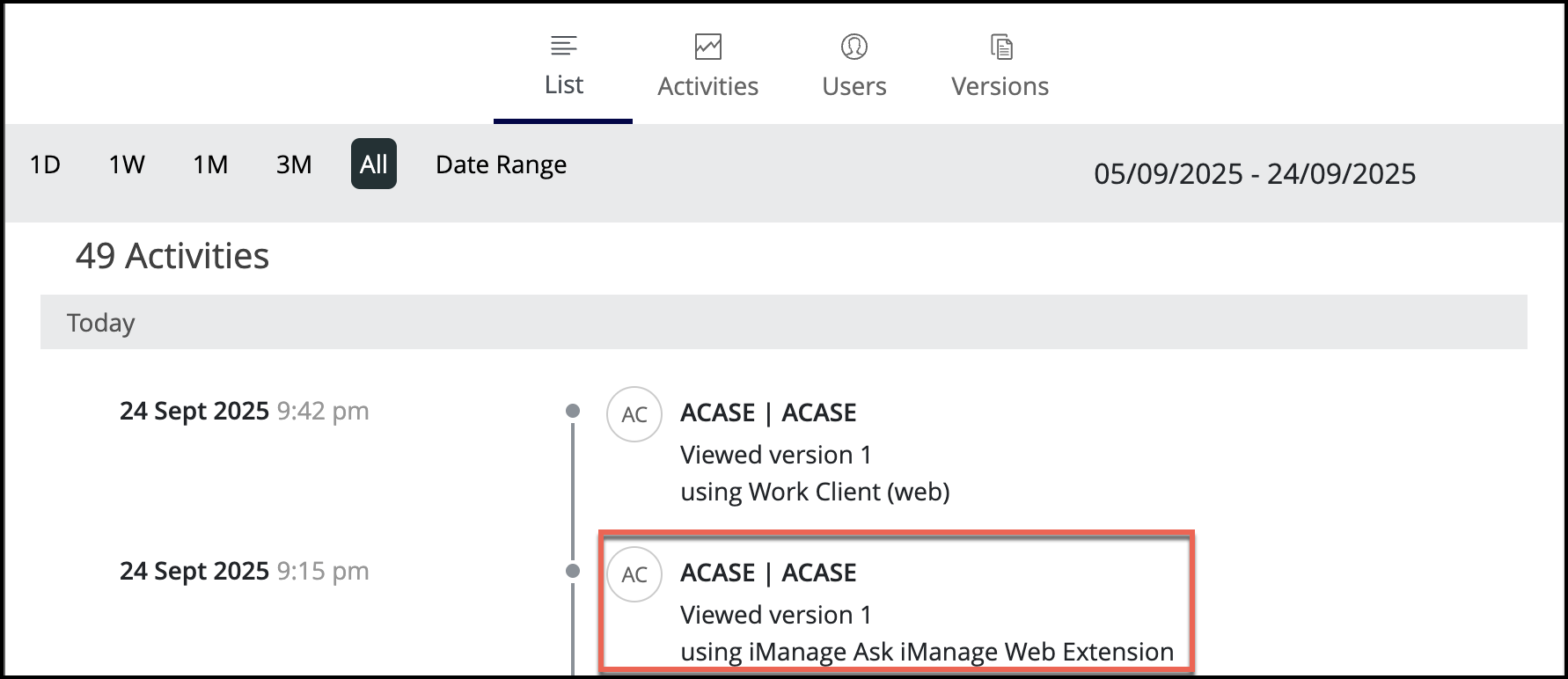
Task: Select the 1W time filter
Action: point(127,164)
